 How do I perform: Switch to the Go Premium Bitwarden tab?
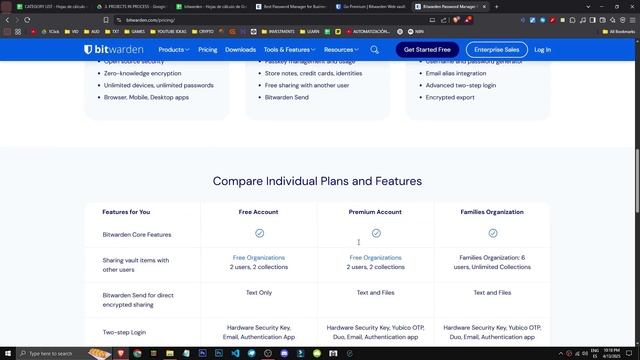(371, 7)
